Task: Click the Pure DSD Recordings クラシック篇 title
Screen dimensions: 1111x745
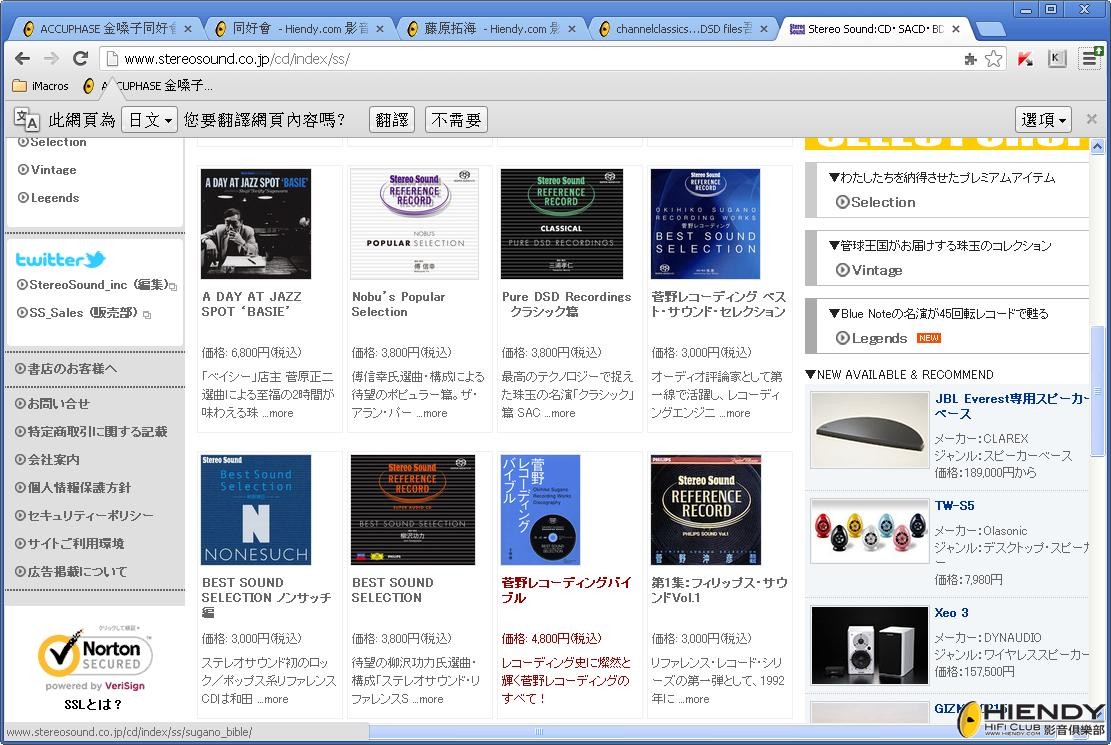Action: [566, 304]
